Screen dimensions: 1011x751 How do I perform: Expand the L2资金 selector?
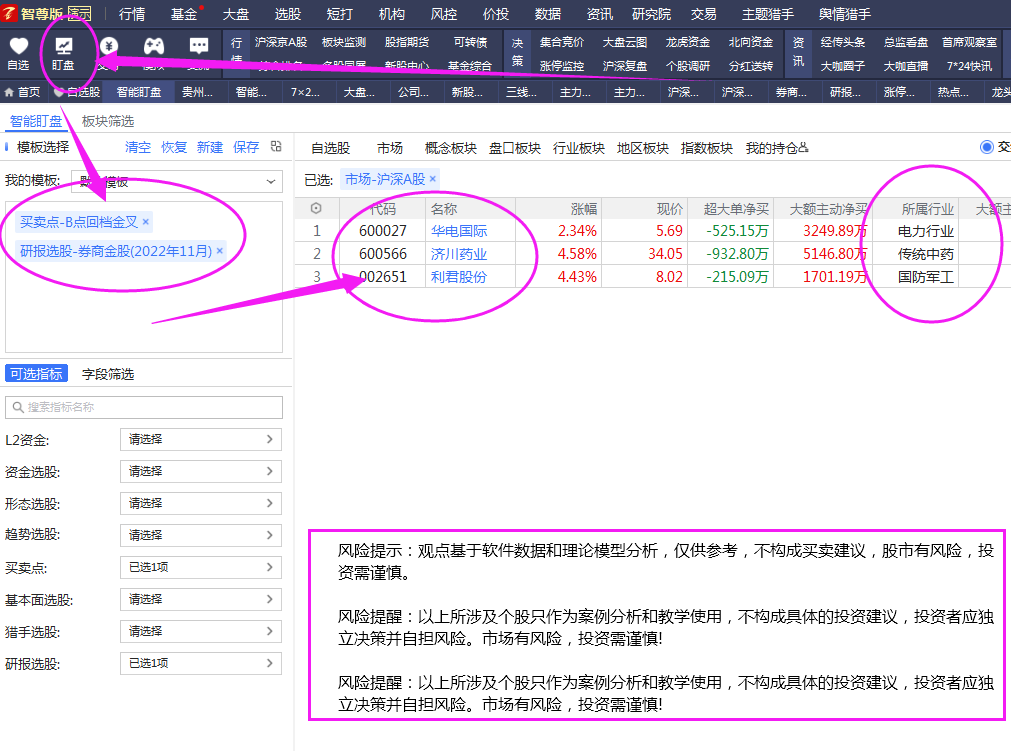point(201,440)
